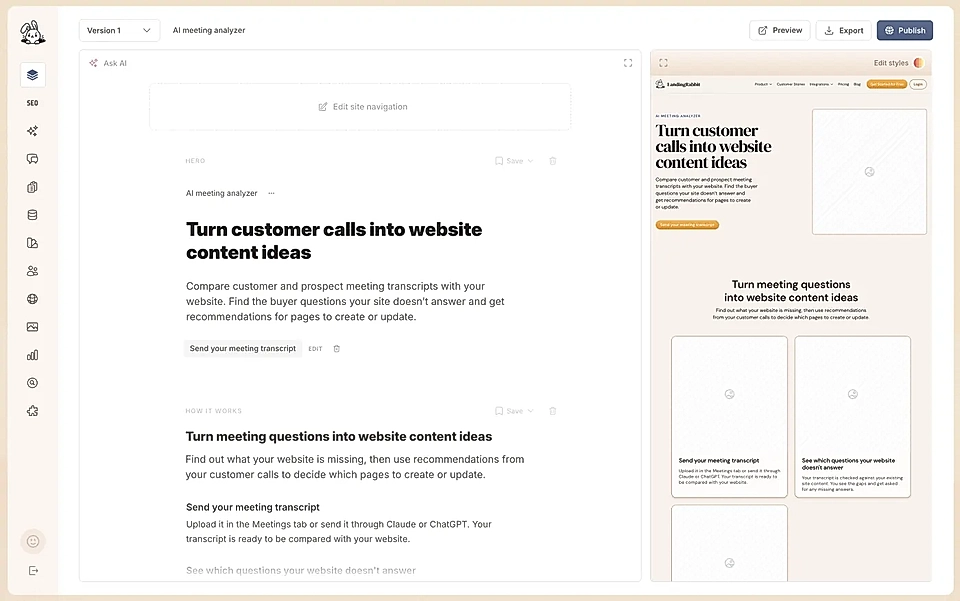
Task: Expand the editor panel to fullscreen
Action: point(628,63)
